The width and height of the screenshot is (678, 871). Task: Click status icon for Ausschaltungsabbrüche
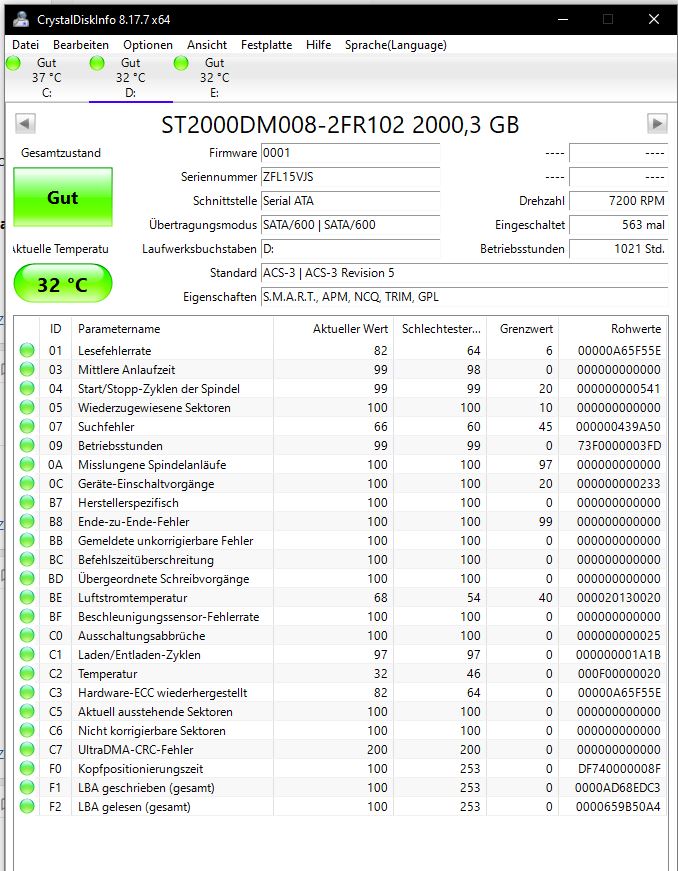pyautogui.click(x=27, y=635)
